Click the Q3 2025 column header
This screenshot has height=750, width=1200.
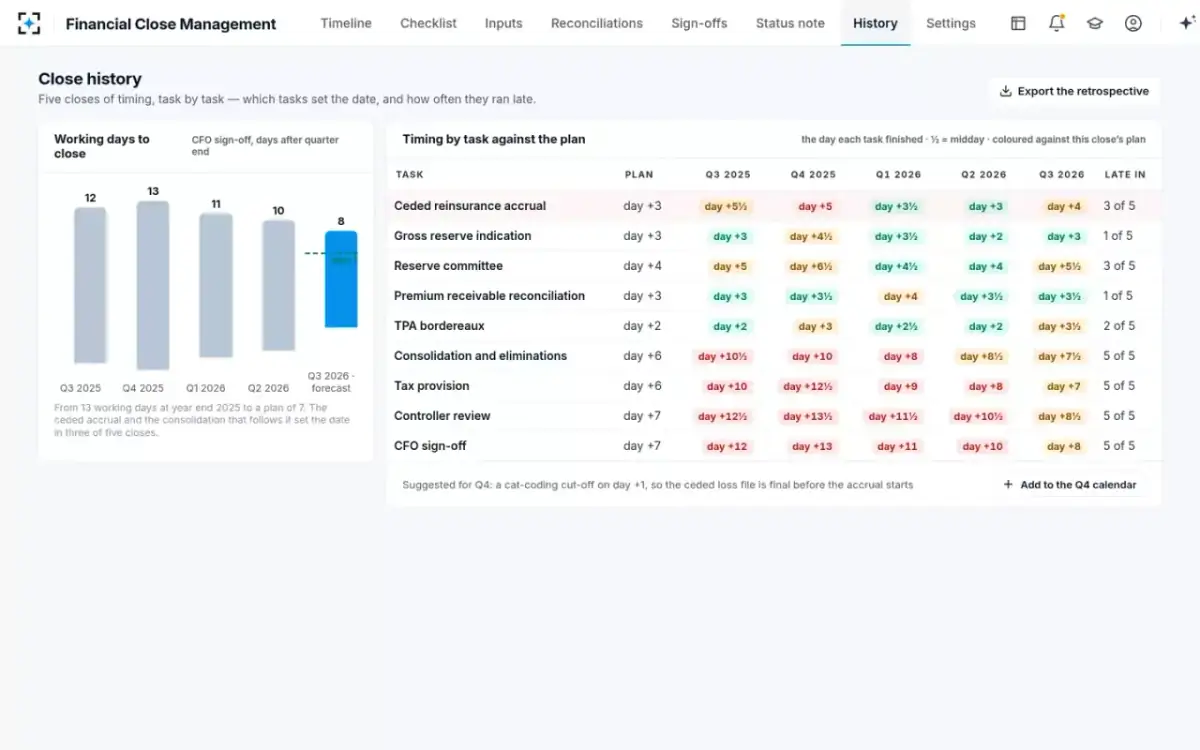(x=728, y=175)
